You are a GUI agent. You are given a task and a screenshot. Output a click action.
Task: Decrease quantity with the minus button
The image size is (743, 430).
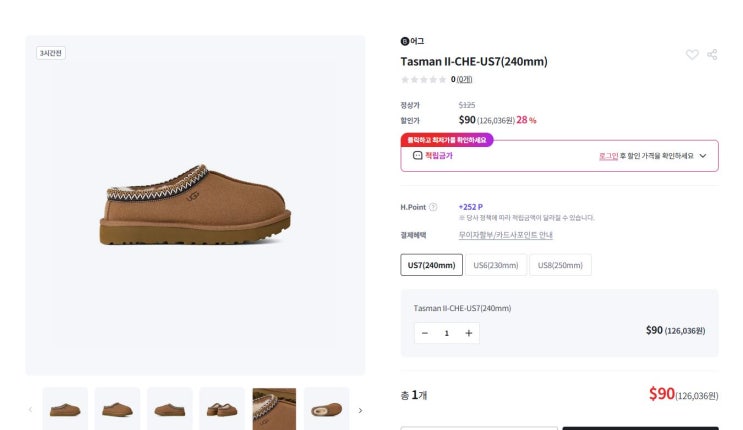click(425, 333)
